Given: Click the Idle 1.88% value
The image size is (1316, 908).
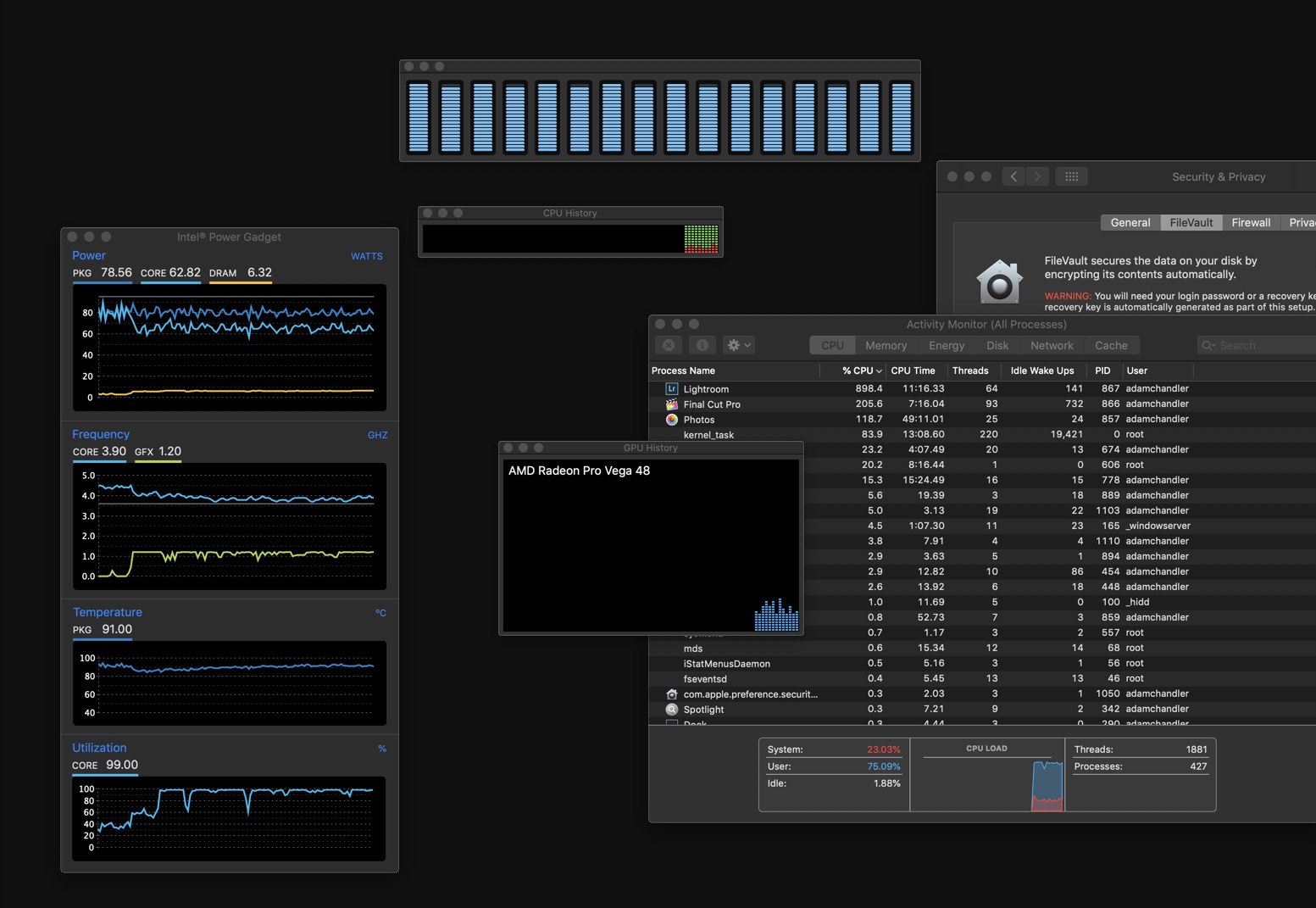Looking at the screenshot, I should pyautogui.click(x=886, y=783).
